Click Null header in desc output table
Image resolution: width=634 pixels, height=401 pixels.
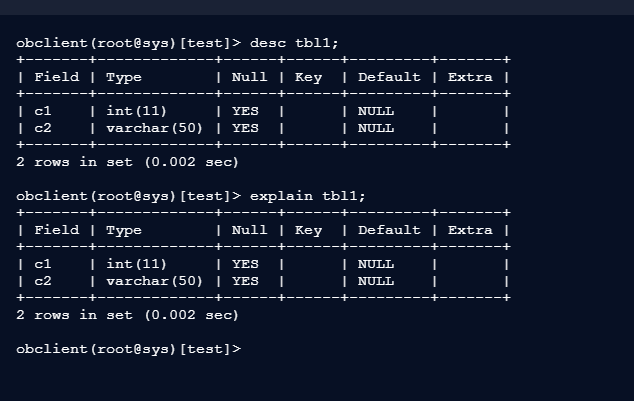tap(249, 77)
